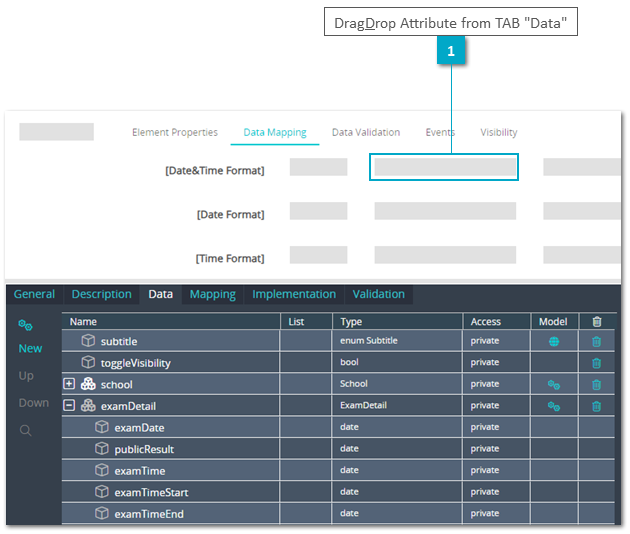
Task: Open the Events tab
Action: [440, 132]
